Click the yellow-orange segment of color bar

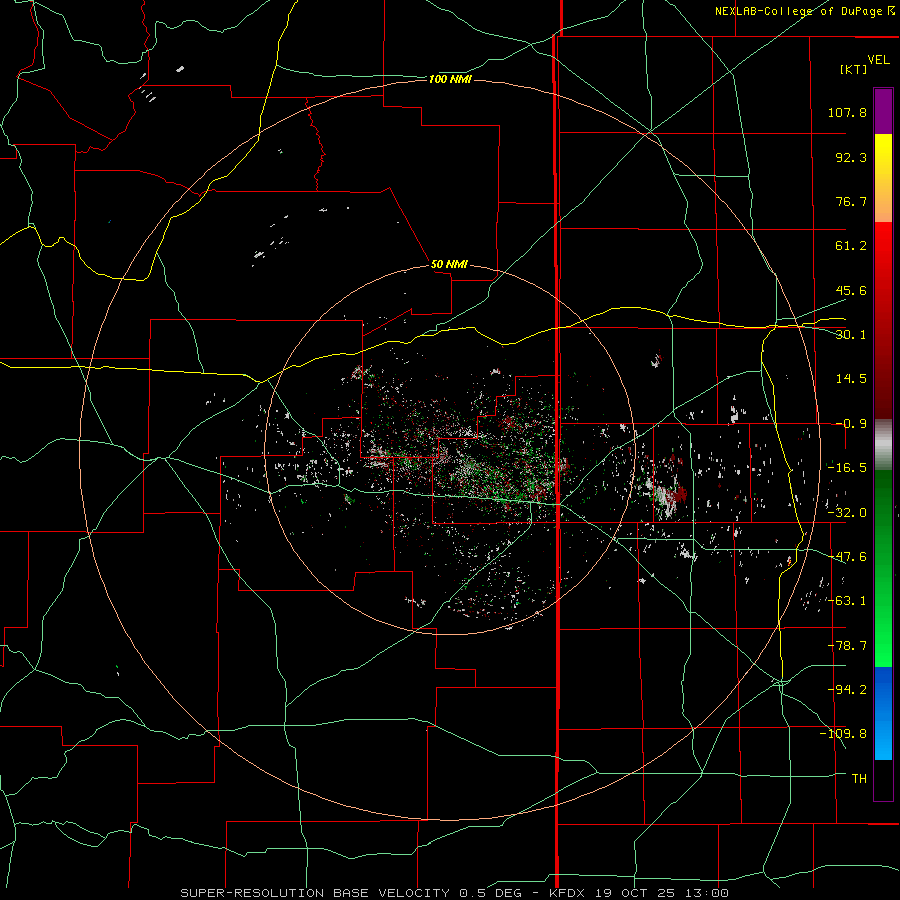[883, 178]
